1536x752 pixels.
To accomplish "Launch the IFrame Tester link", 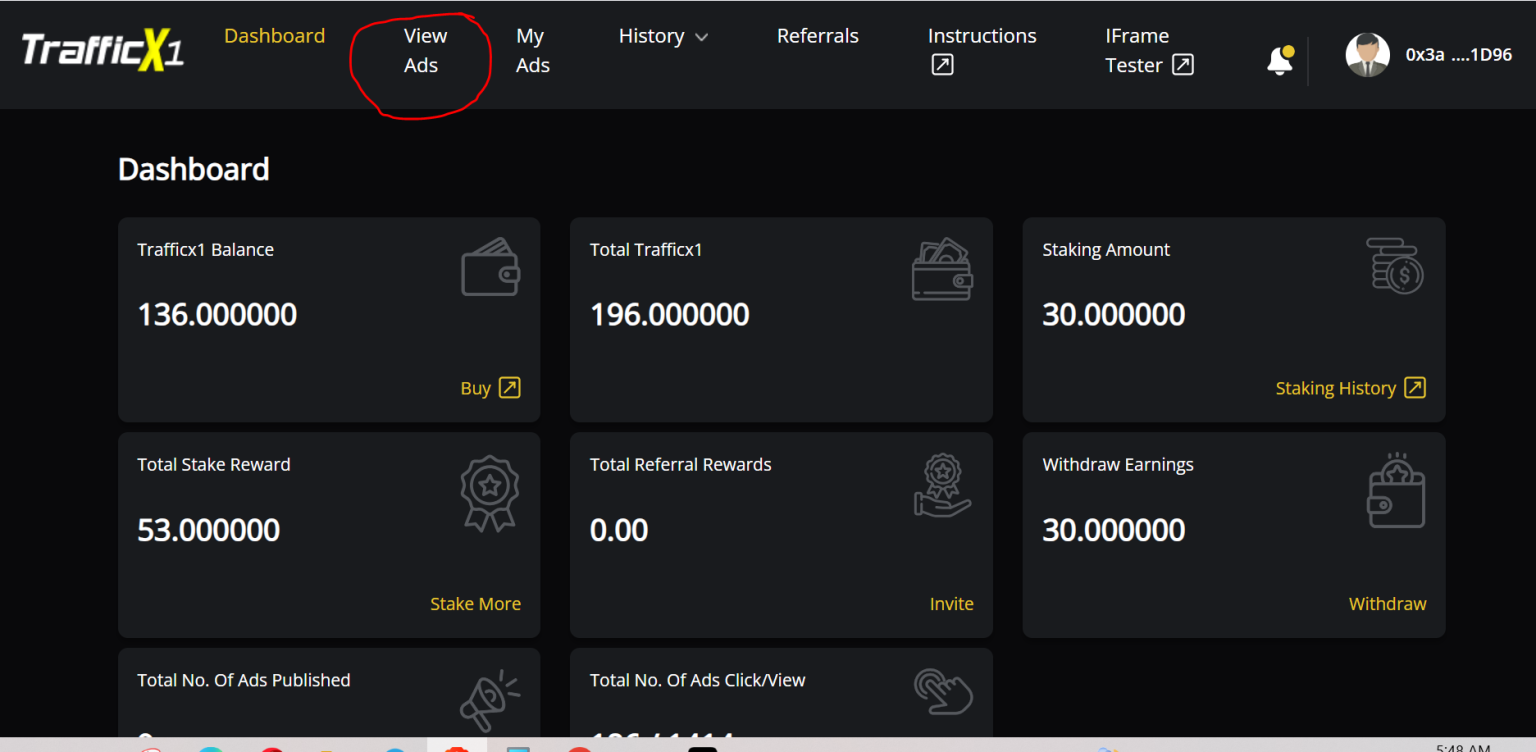I will [x=1148, y=50].
